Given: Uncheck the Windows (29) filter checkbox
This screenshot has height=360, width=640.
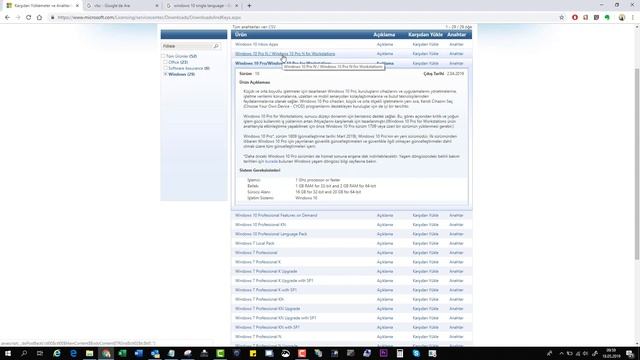Looking at the screenshot, I should tap(166, 75).
